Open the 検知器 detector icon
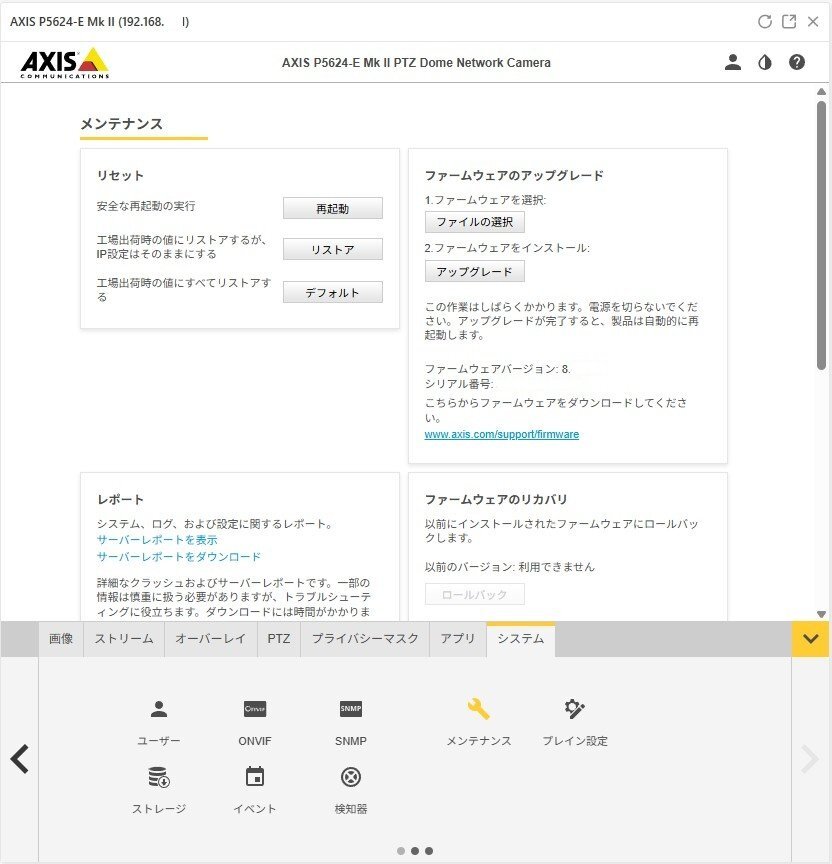This screenshot has width=832, height=864. (x=350, y=777)
